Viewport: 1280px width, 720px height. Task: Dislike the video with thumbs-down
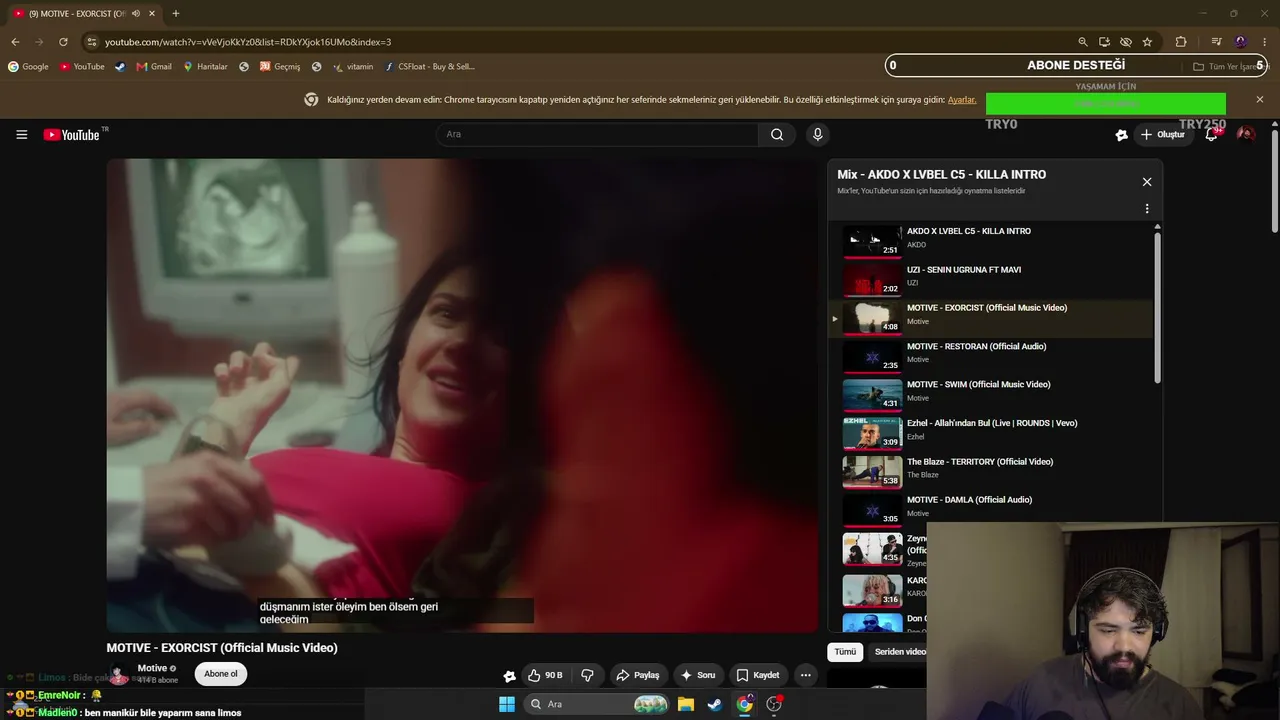click(587, 675)
